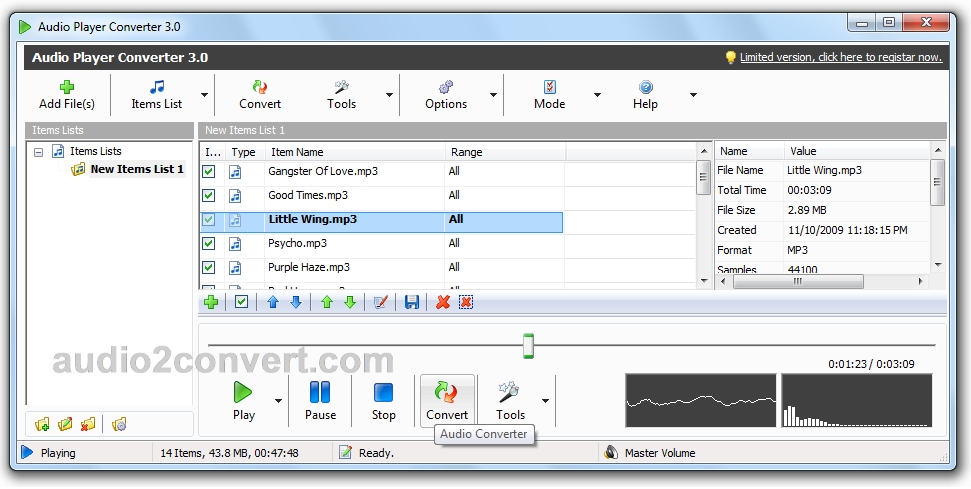Open the top toolbar Tools dropdown arrow
971x489 pixels.
tap(389, 95)
